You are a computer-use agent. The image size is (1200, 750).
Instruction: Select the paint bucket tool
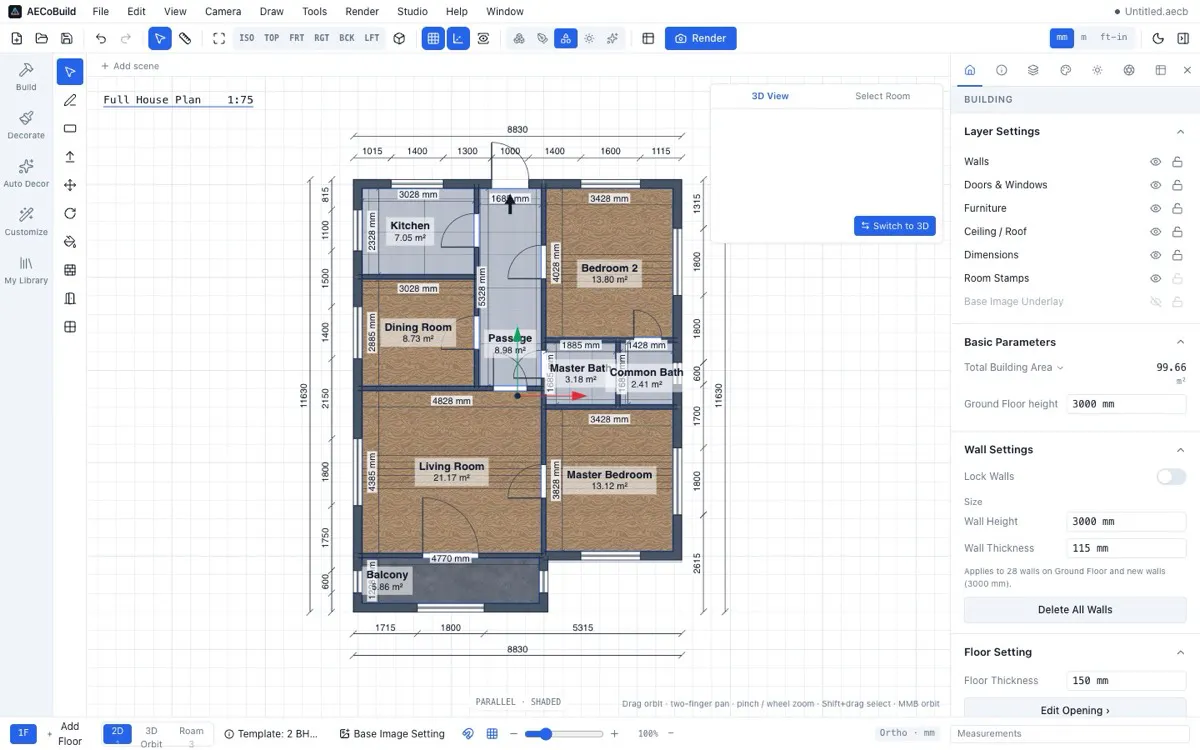70,241
